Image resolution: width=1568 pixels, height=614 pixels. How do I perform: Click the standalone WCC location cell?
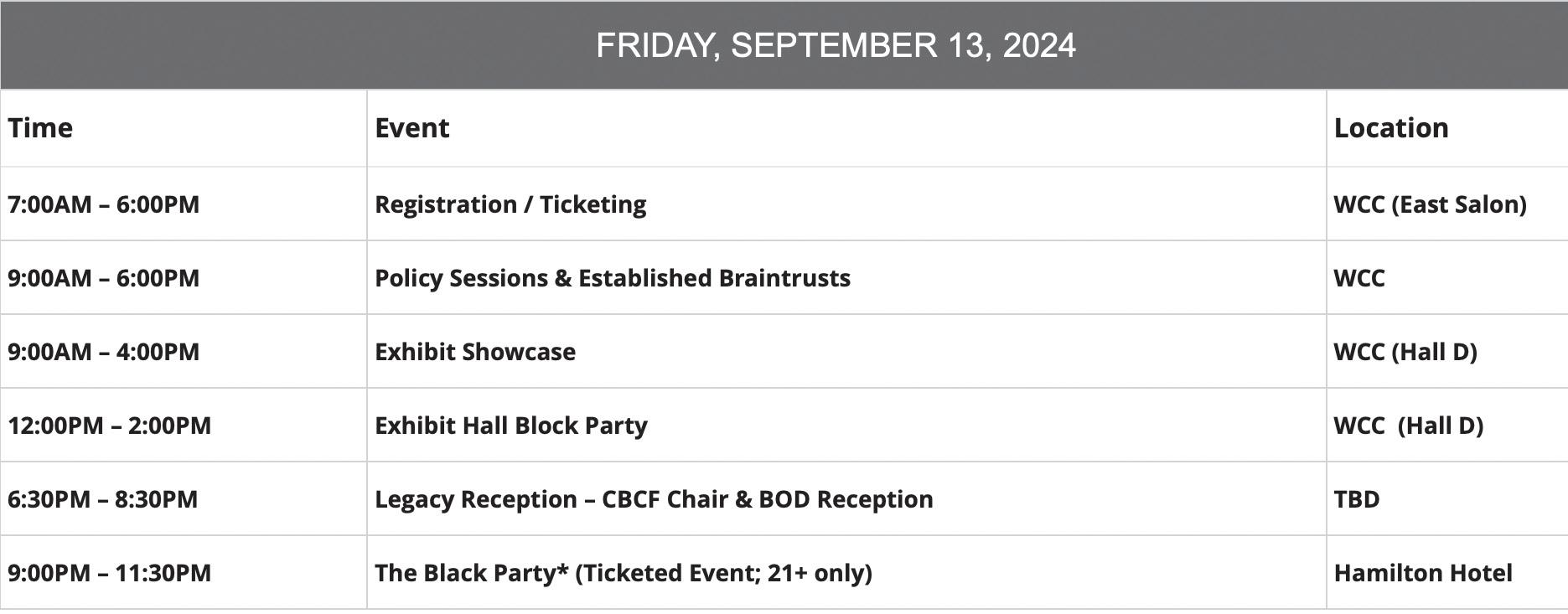coord(1358,278)
